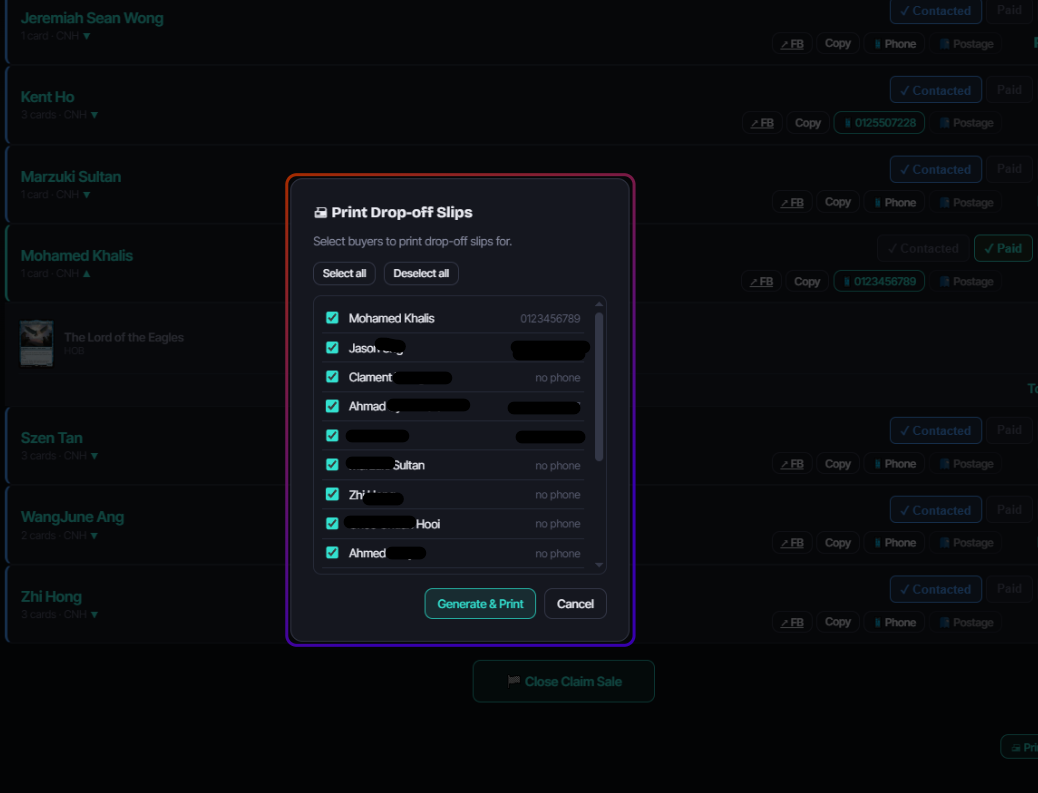Click Phone button for Szen Tan
The image size is (1038, 793).
pos(894,464)
